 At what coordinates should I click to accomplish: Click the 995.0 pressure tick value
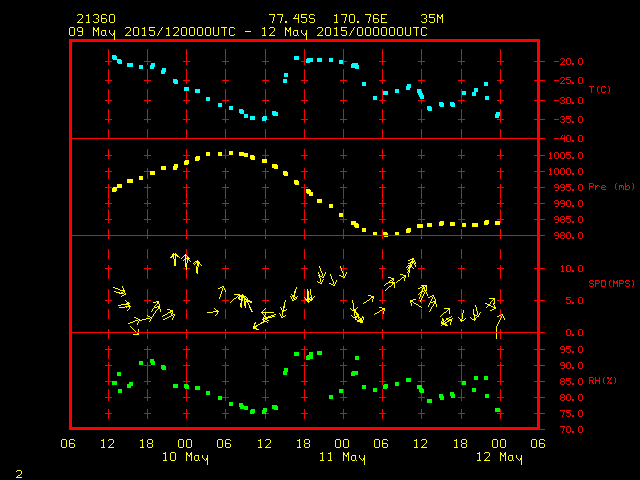coord(569,188)
